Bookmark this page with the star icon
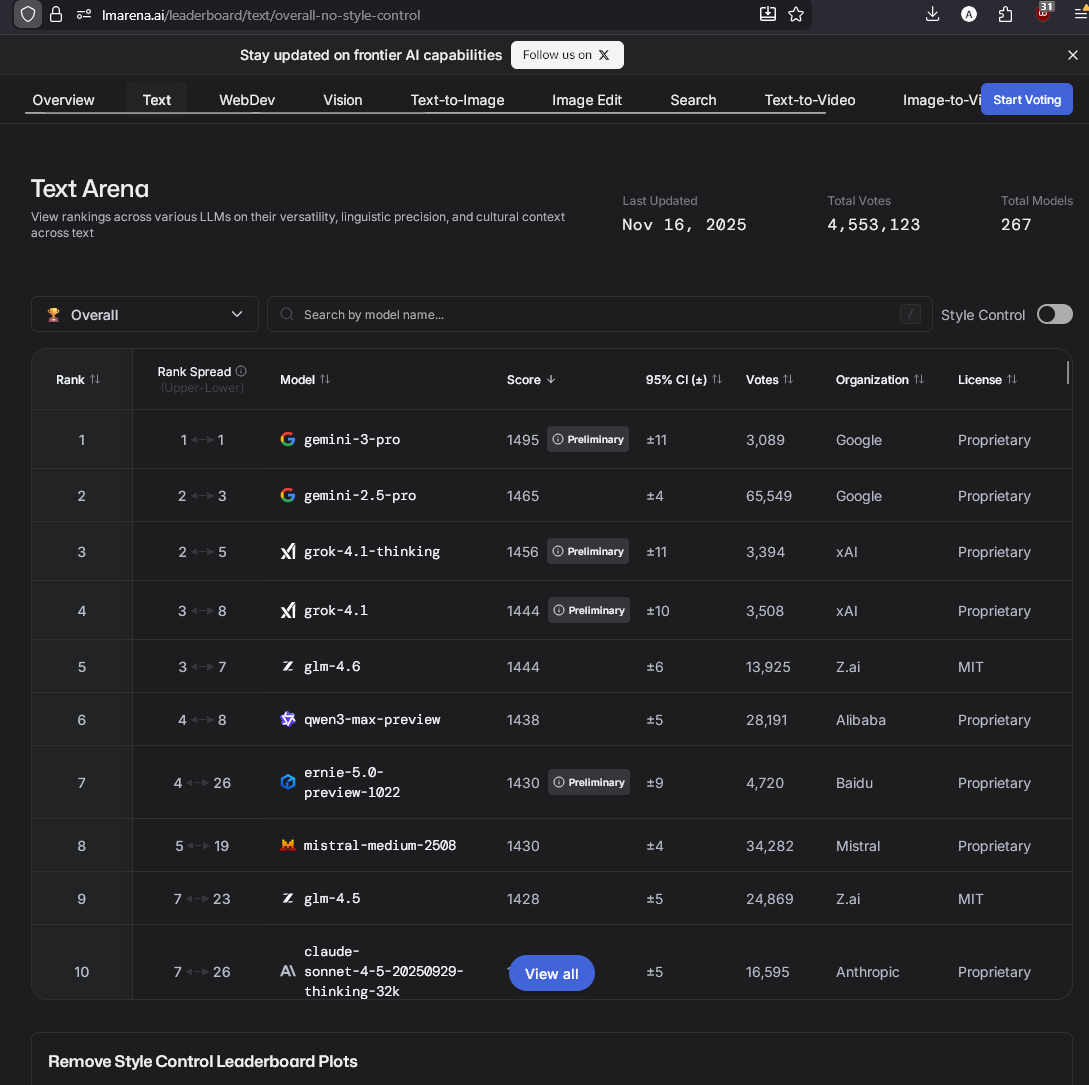The height and width of the screenshot is (1085, 1089). (796, 14)
